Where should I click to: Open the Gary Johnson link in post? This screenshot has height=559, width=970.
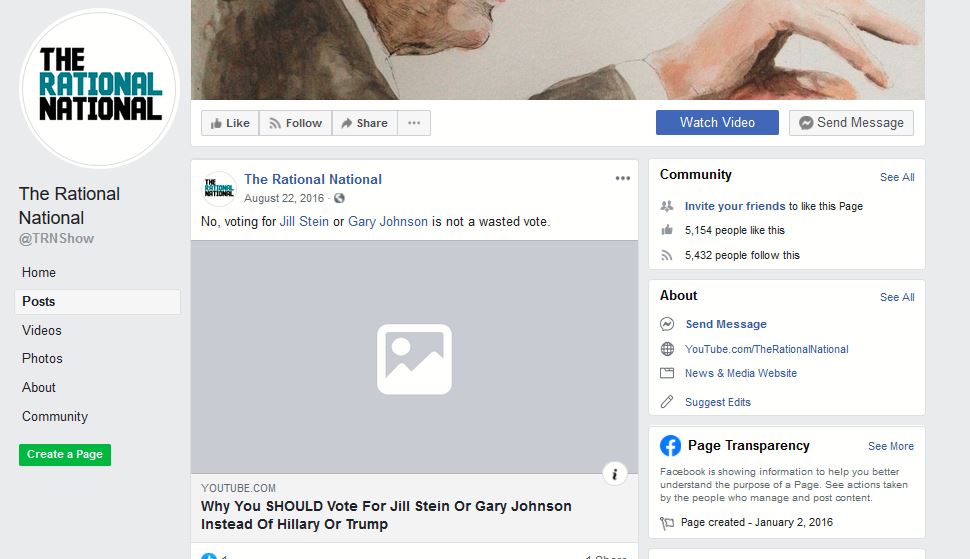[388, 221]
